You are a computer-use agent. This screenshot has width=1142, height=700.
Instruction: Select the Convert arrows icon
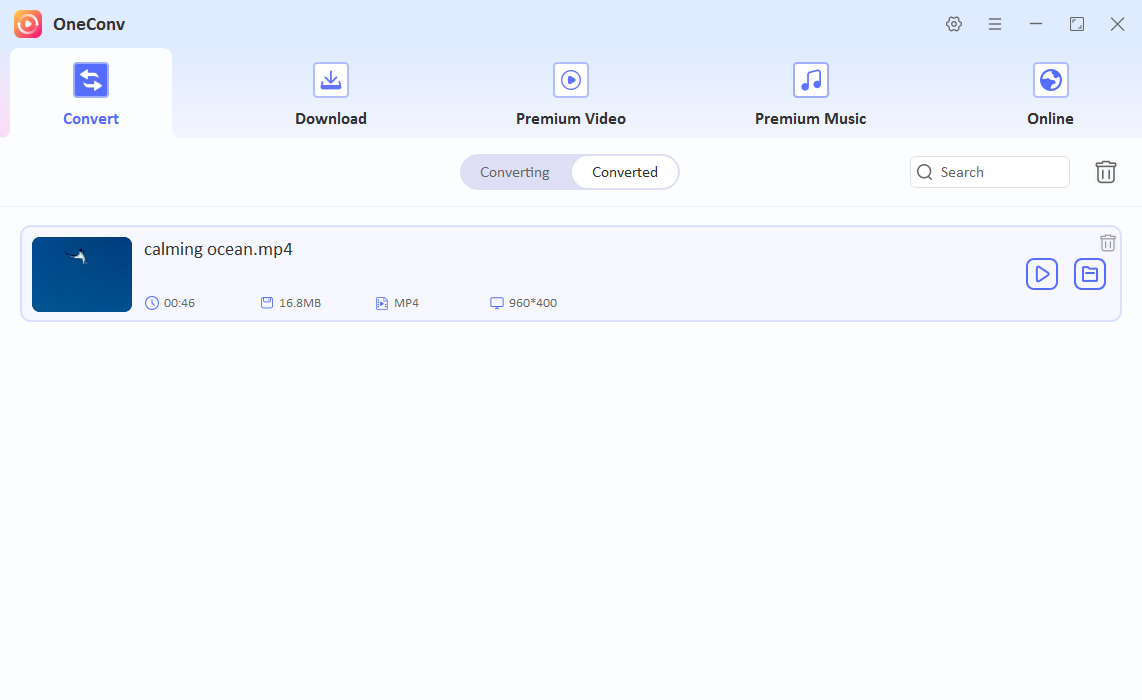tap(91, 79)
